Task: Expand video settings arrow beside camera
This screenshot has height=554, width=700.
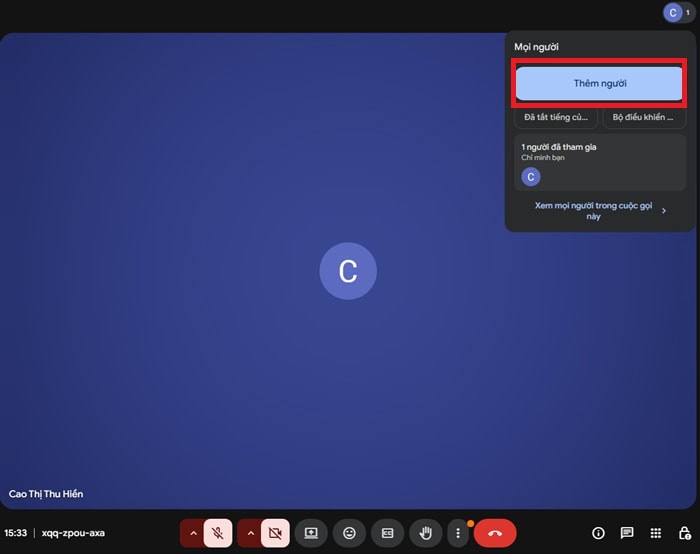Action: tap(250, 533)
